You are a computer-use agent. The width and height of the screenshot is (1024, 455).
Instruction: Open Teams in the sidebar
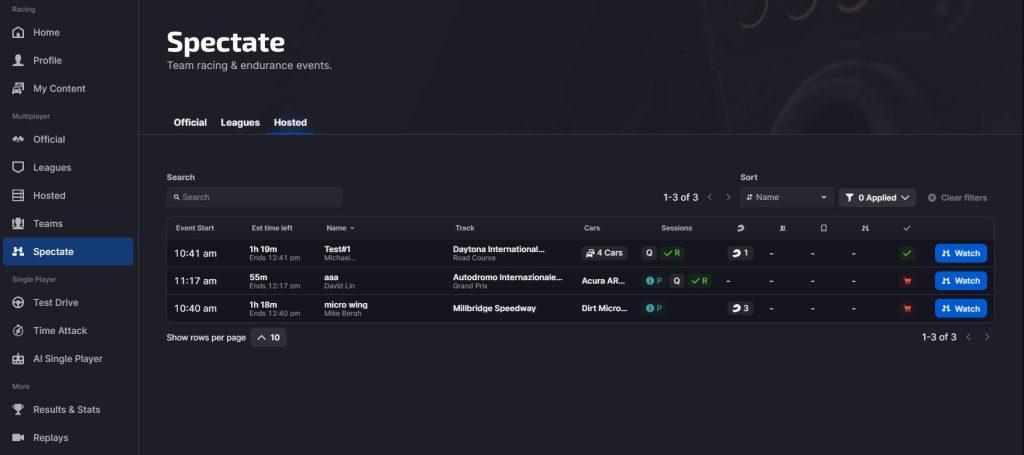pyautogui.click(x=47, y=223)
